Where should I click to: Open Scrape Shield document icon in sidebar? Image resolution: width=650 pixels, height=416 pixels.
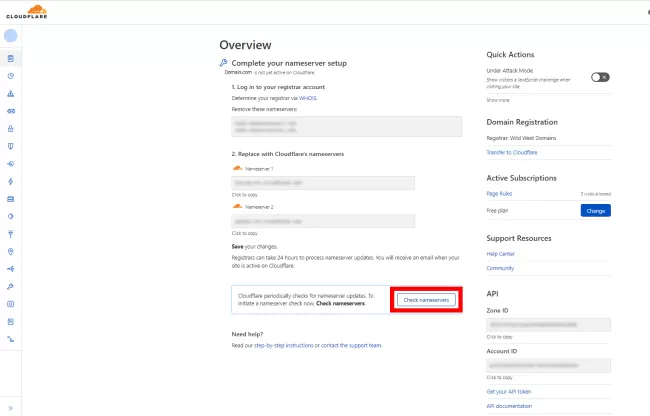click(11, 322)
